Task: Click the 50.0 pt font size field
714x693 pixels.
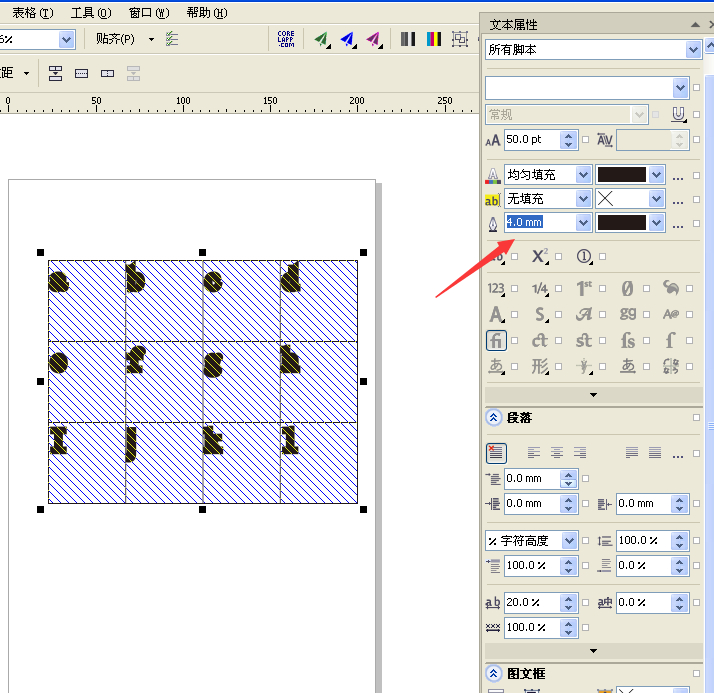Action: point(532,139)
